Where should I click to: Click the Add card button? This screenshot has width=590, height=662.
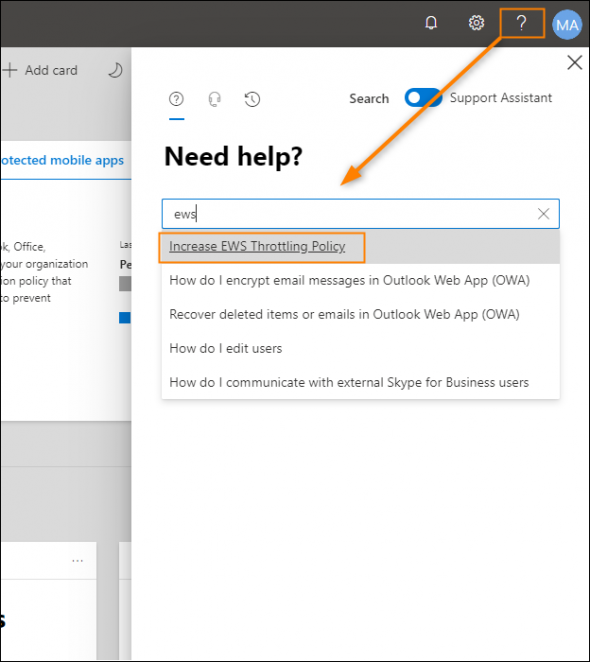41,70
